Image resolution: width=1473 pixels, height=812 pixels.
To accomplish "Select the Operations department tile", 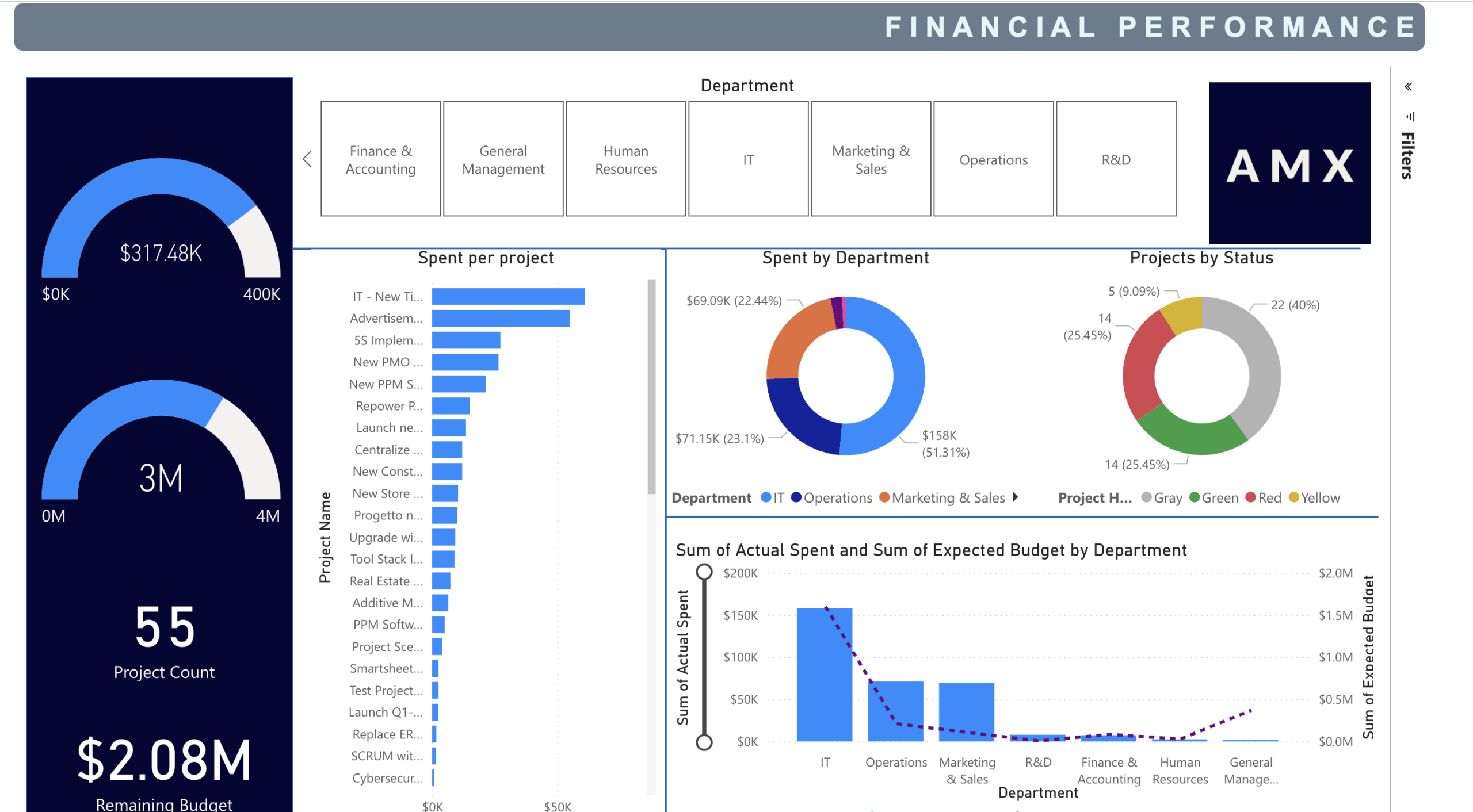I will coord(993,159).
